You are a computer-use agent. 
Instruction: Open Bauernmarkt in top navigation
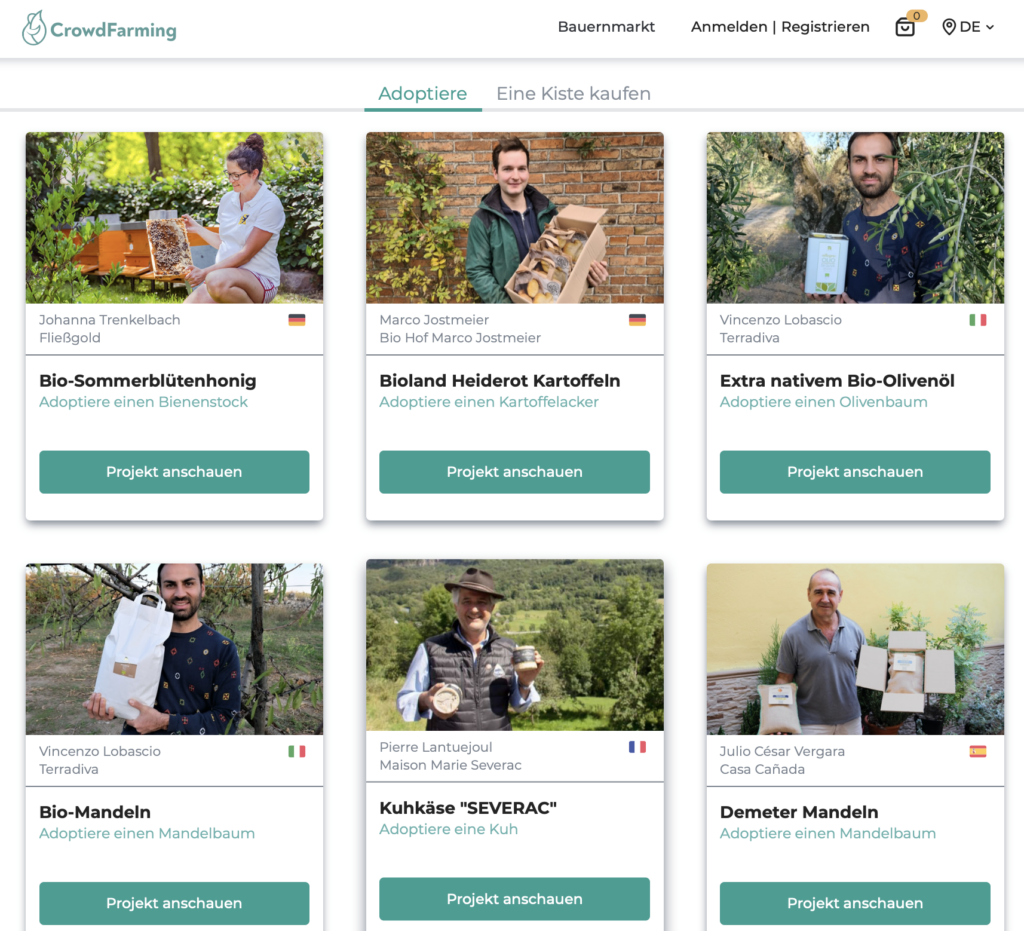coord(606,27)
